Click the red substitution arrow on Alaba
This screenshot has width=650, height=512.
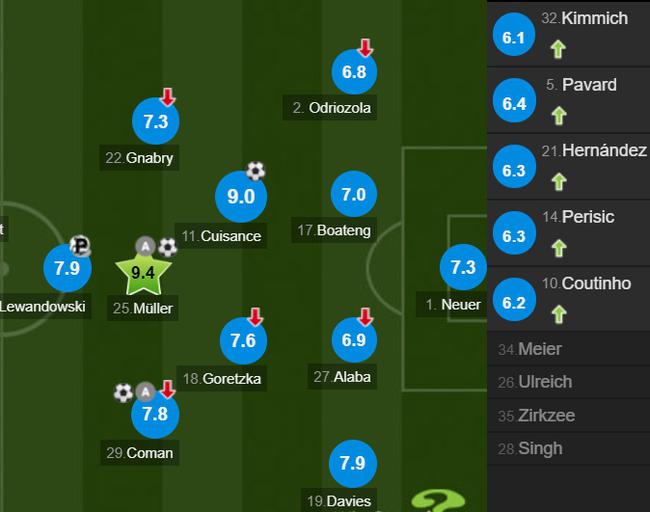click(365, 317)
